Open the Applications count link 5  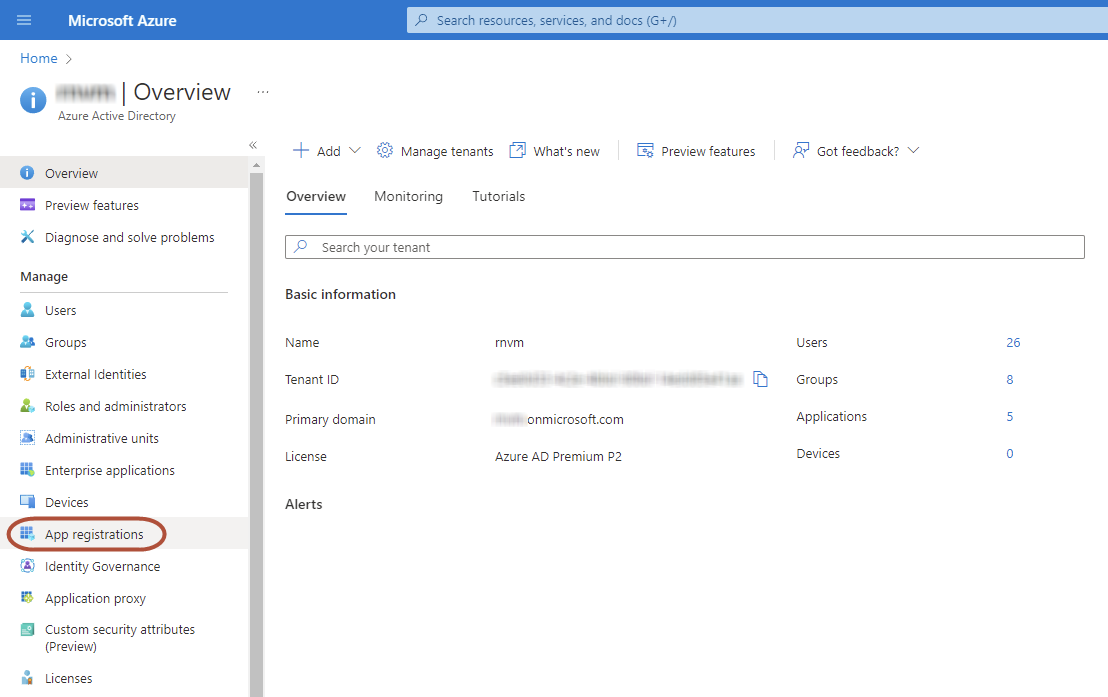1010,416
